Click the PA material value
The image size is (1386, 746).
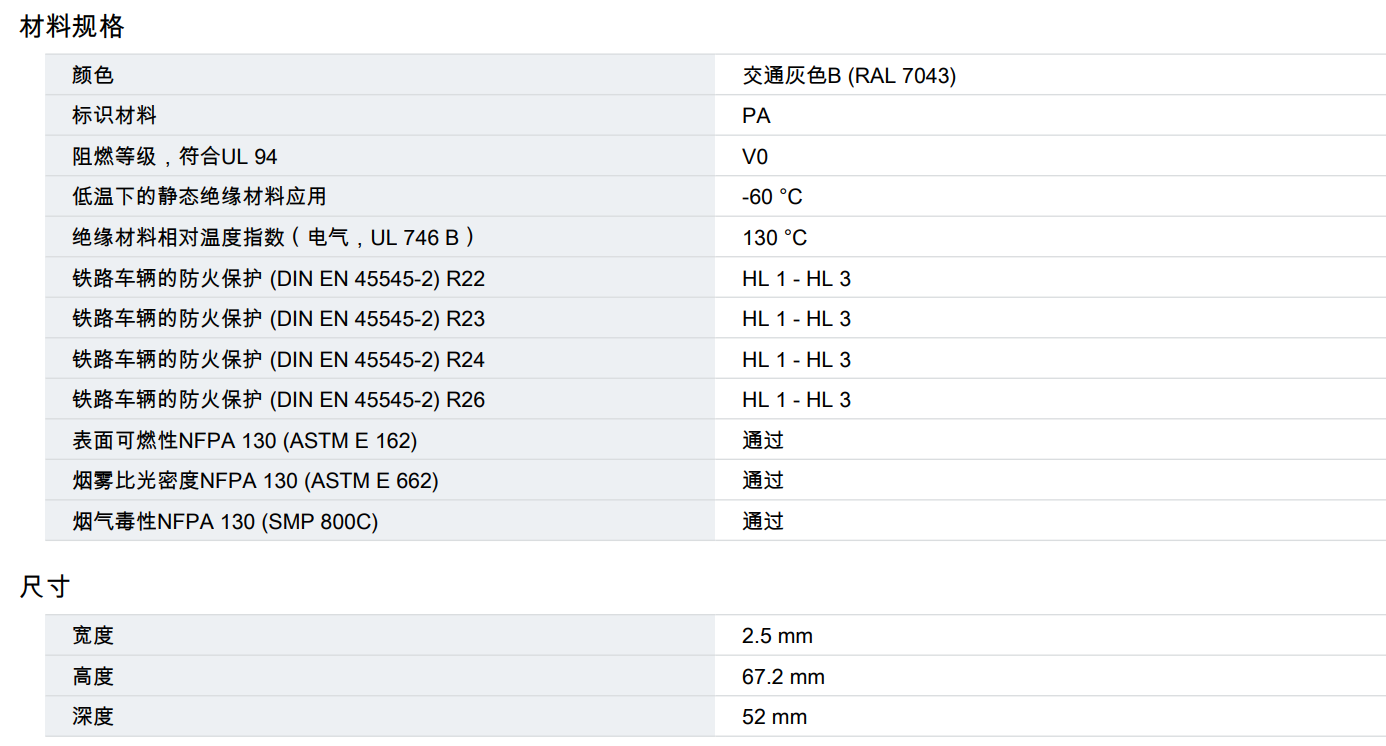(x=756, y=116)
